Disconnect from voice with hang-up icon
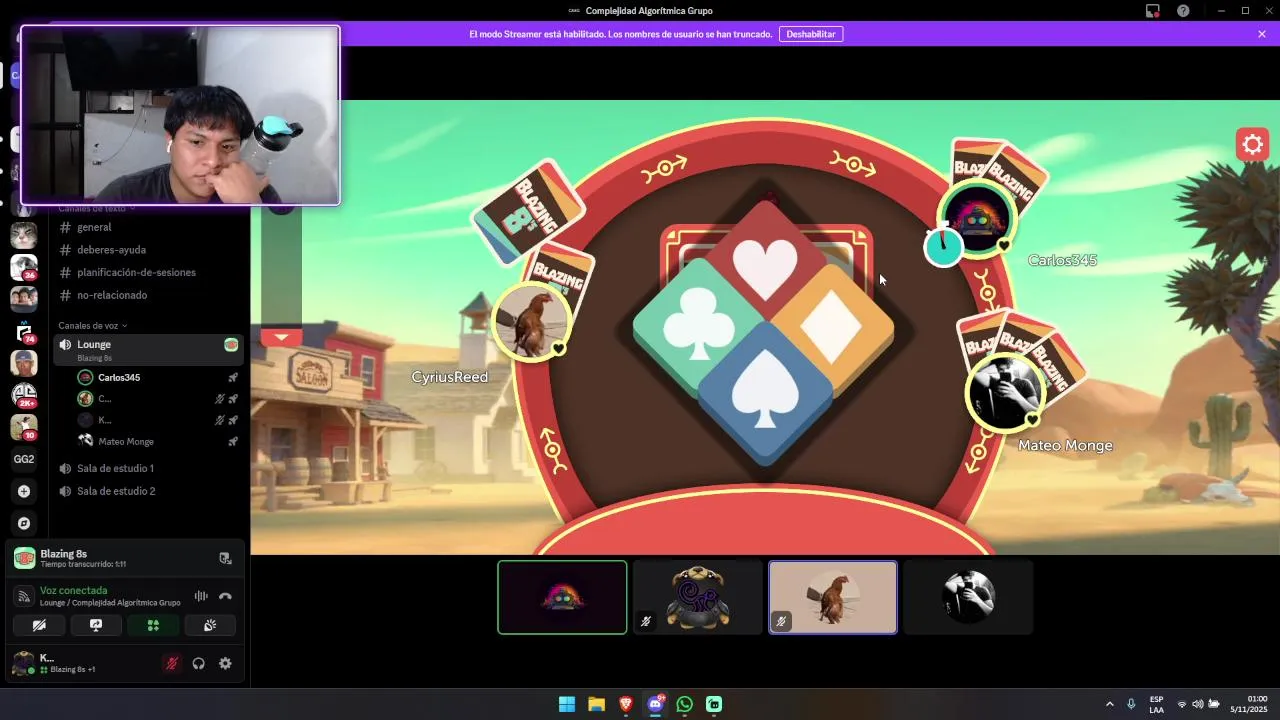This screenshot has height=720, width=1280. pyautogui.click(x=225, y=596)
